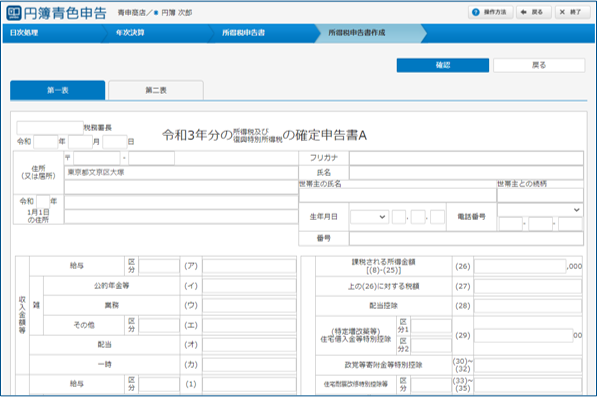Click the submission date 年 field
The height and width of the screenshot is (397, 597).
coord(46,142)
